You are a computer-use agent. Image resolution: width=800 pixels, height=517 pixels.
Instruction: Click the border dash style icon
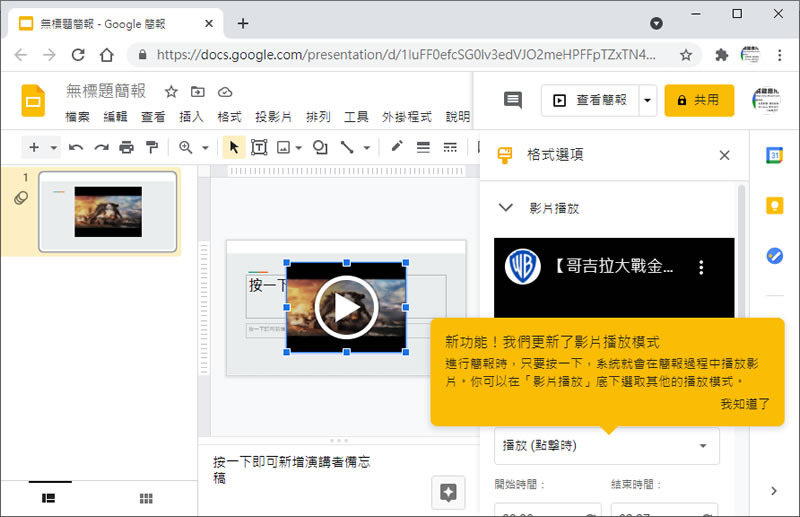pyautogui.click(x=450, y=147)
